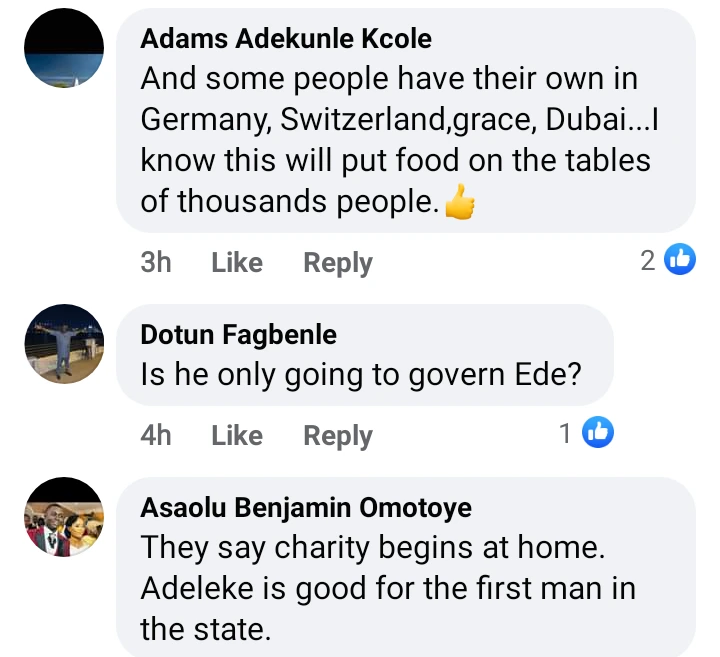Click the blue like reaction icon on Dotun's comment
This screenshot has width=720, height=657.
coord(598,433)
